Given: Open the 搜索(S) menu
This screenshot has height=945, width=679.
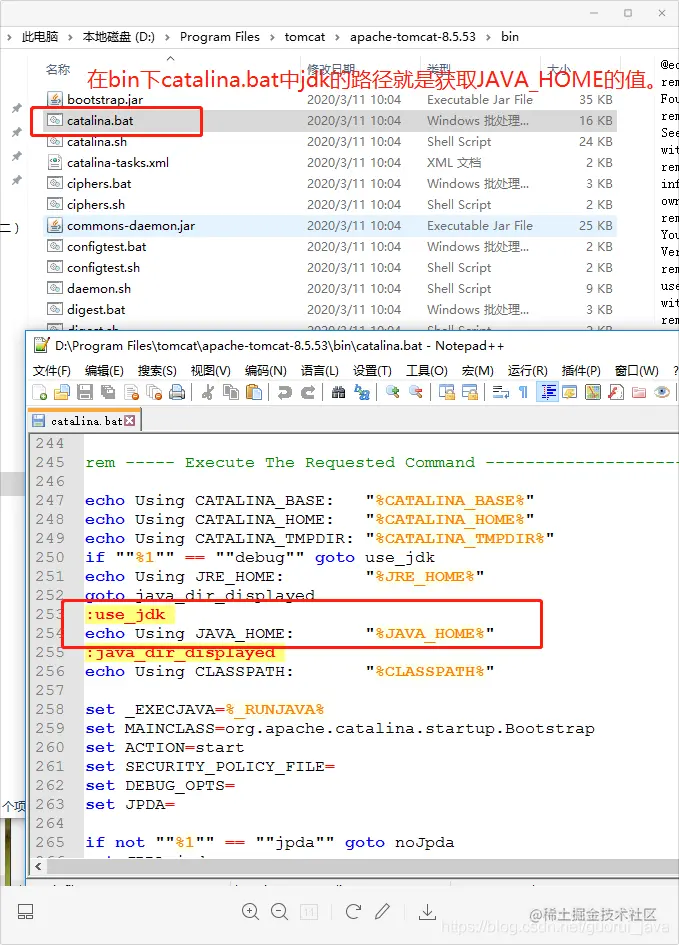Looking at the screenshot, I should click(x=157, y=371).
